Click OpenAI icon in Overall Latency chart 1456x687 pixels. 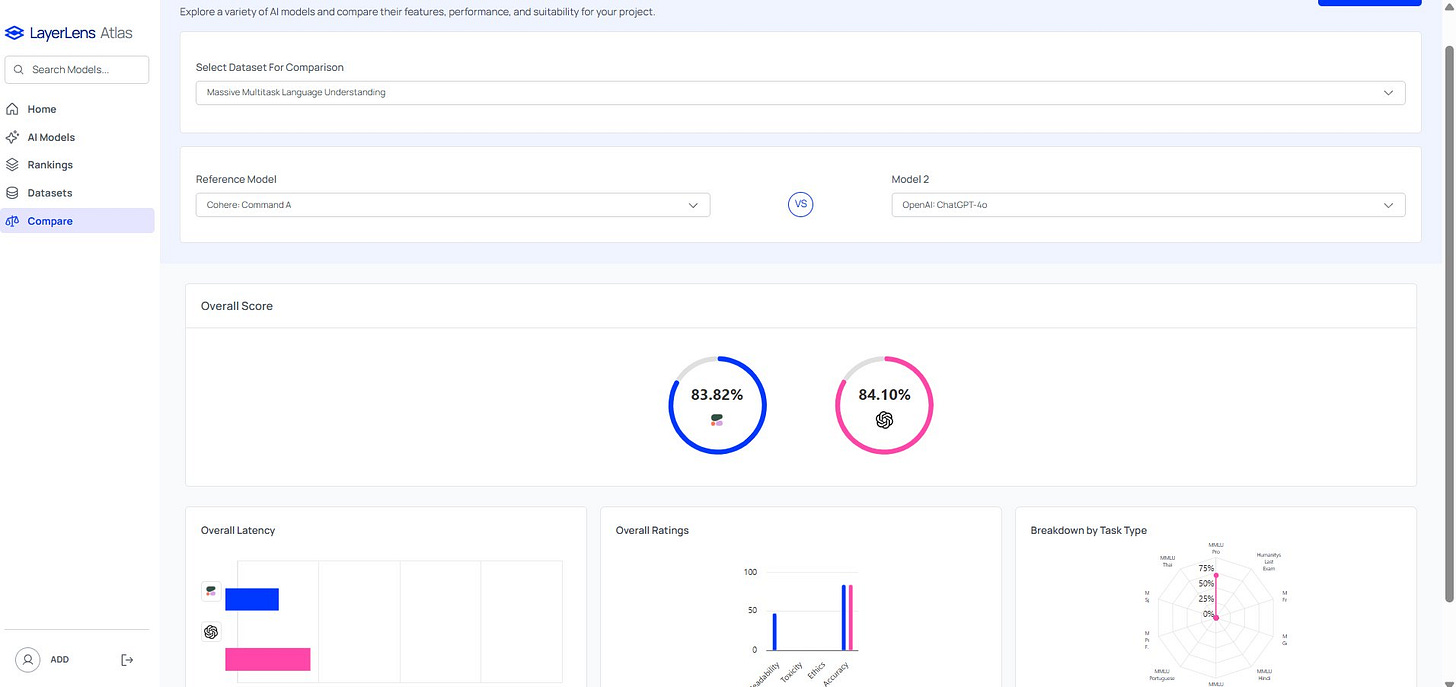pos(211,632)
